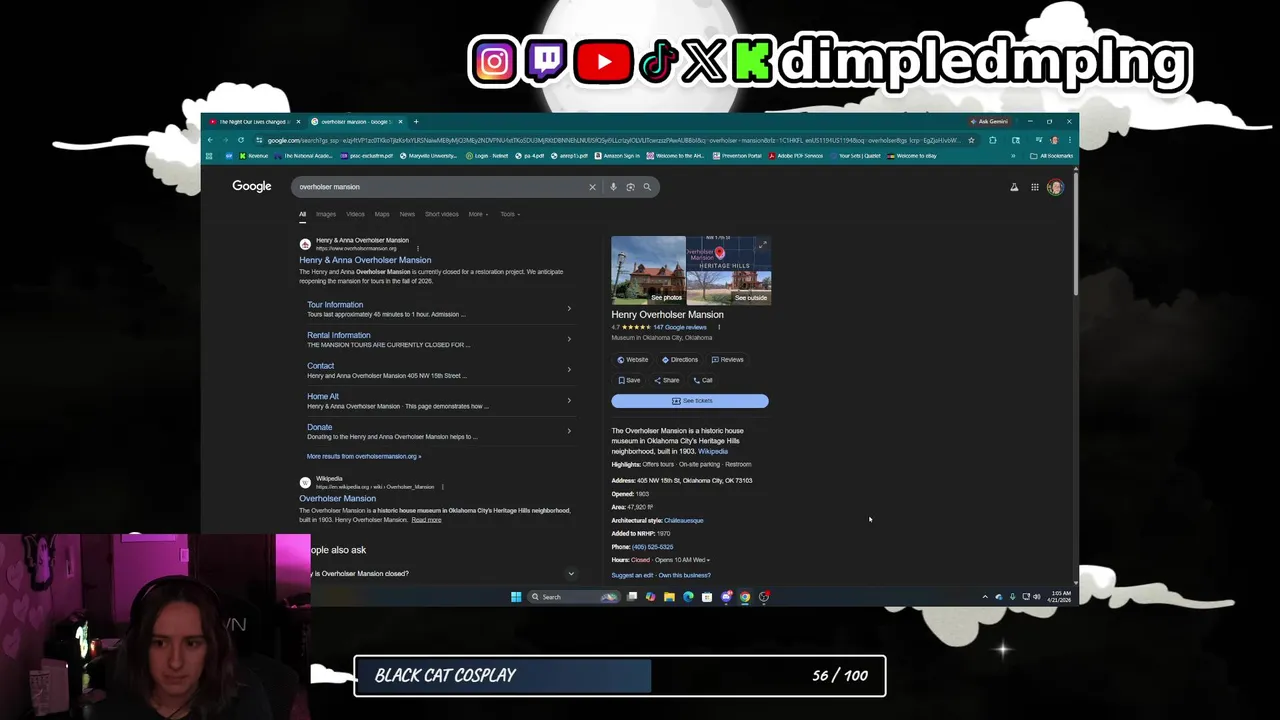Click Suggest an edit link
The image size is (1280, 720).
pyautogui.click(x=632, y=575)
